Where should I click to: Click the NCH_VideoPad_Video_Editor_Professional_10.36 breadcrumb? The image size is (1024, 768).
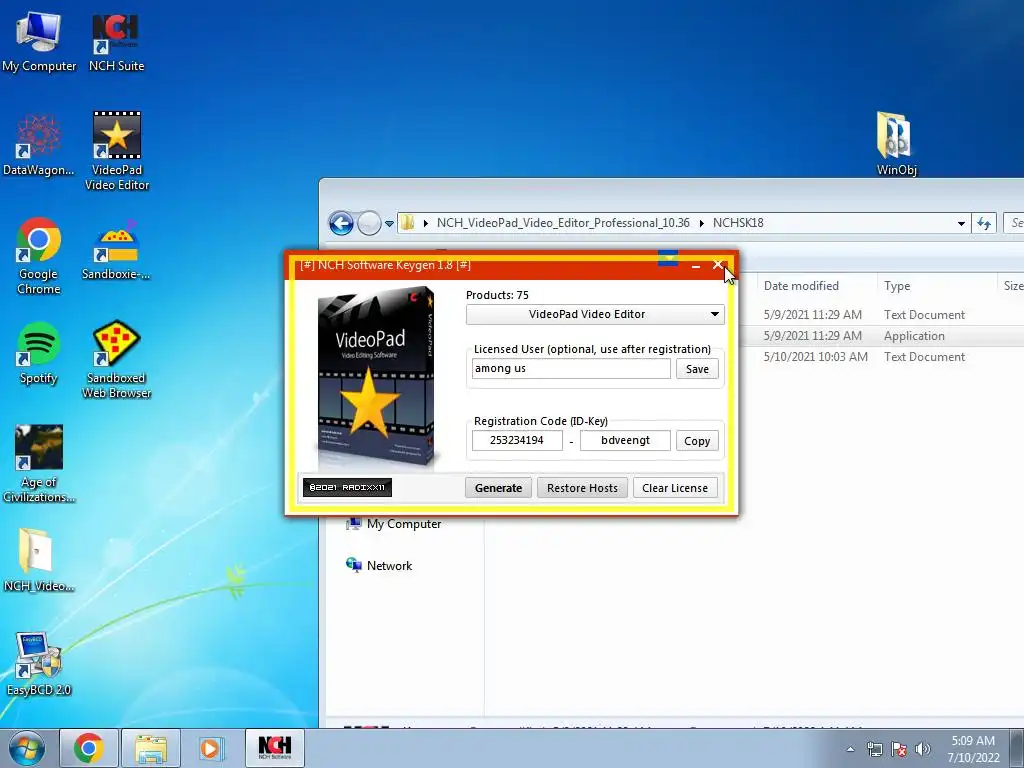(x=563, y=223)
